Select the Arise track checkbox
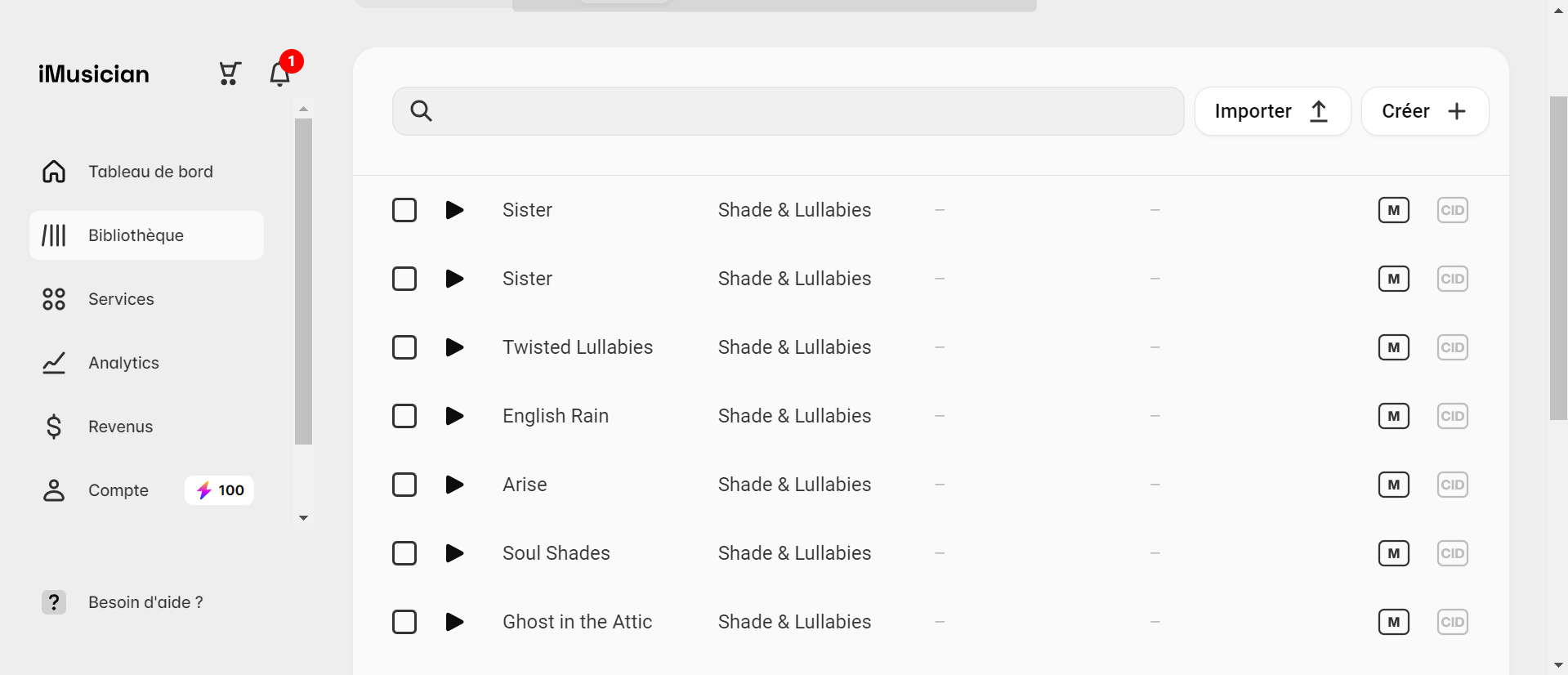This screenshot has height=675, width=1568. pos(404,485)
